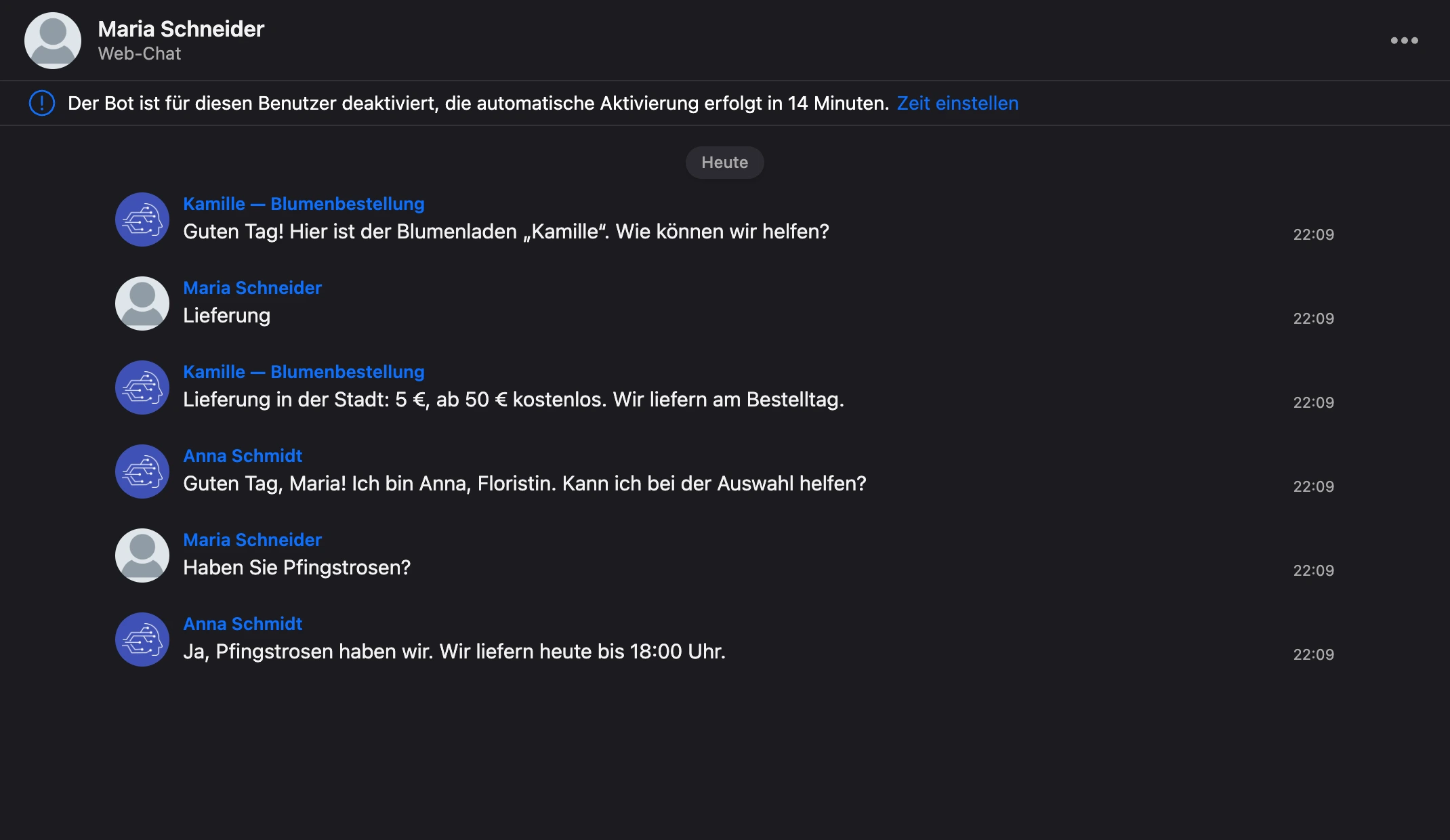The height and width of the screenshot is (840, 1450).
Task: Select the message 'Guten Tag! Hier ist der Blumenladen'
Action: click(x=506, y=232)
